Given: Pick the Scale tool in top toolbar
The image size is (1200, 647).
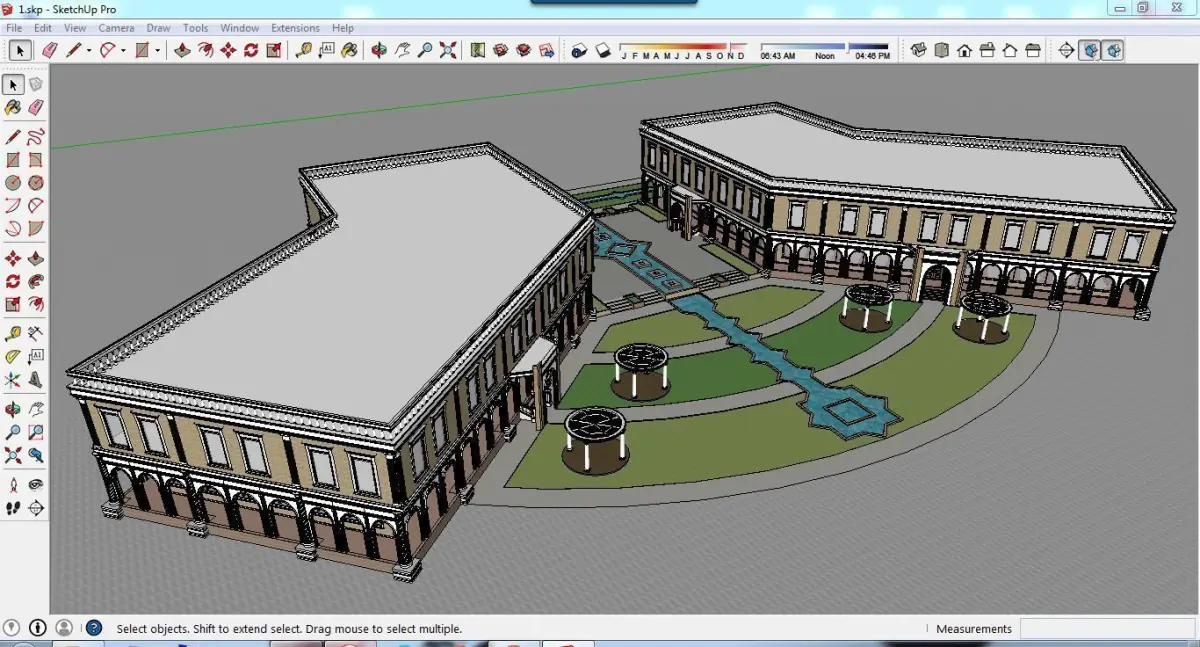Looking at the screenshot, I should point(274,50).
